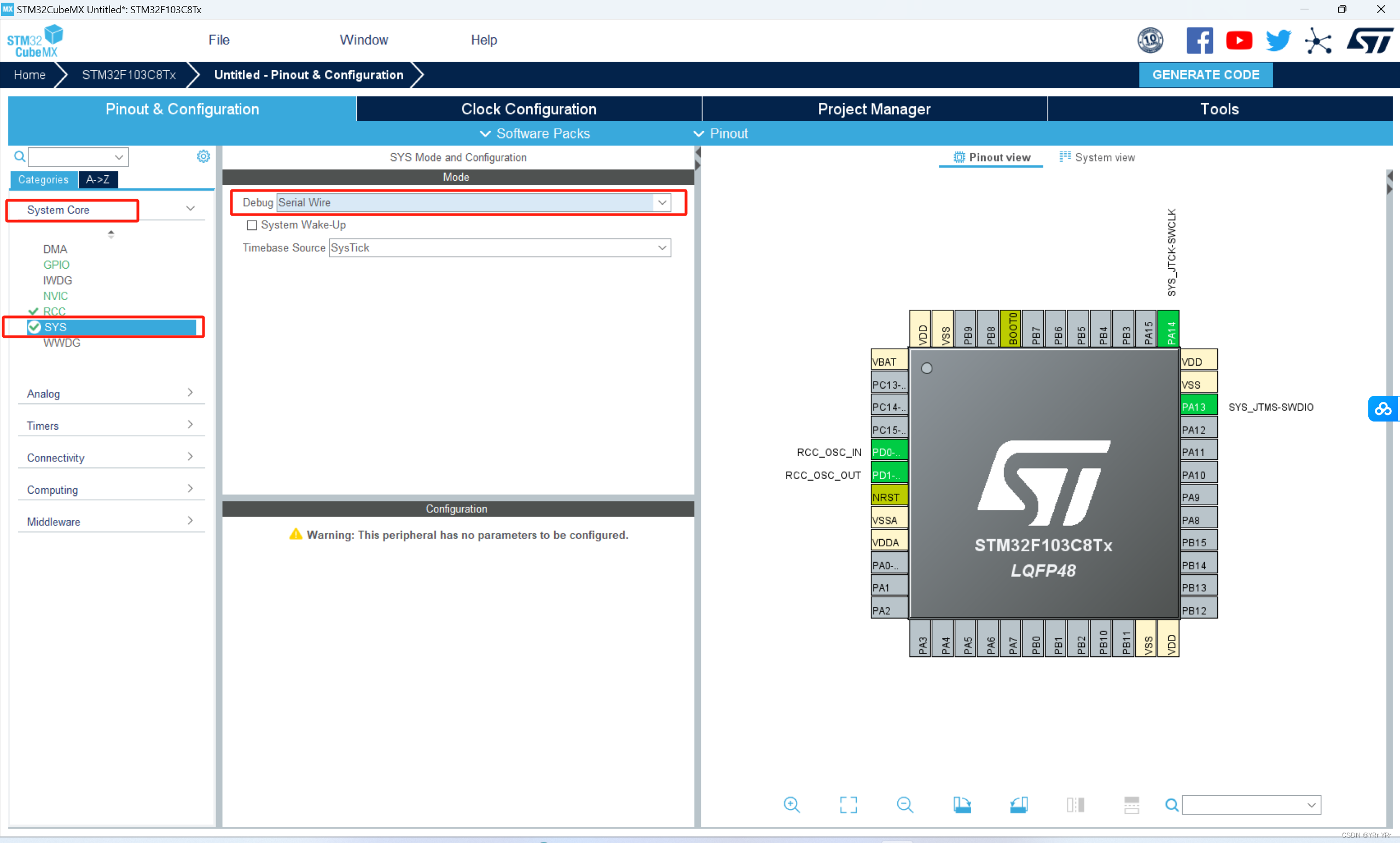Open the File menu
This screenshot has height=843, width=1400.
(x=219, y=40)
